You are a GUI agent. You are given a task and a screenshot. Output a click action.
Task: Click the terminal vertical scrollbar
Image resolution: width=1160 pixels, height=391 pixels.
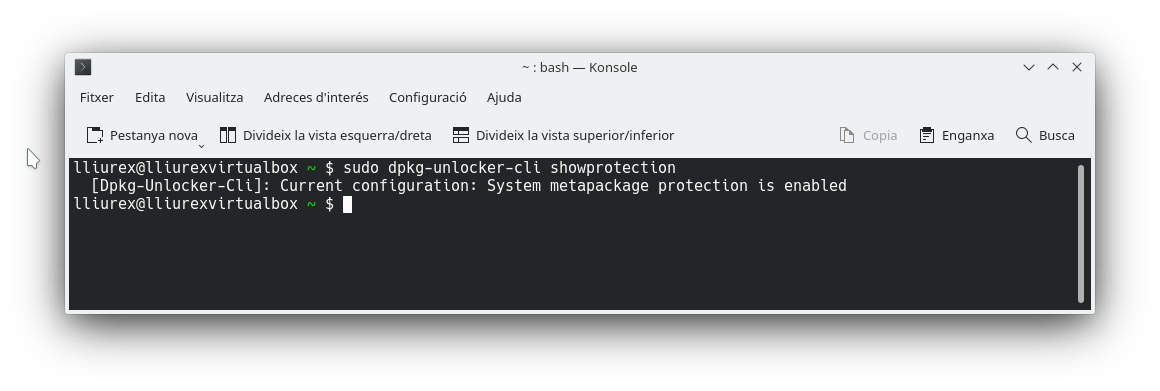[1081, 234]
